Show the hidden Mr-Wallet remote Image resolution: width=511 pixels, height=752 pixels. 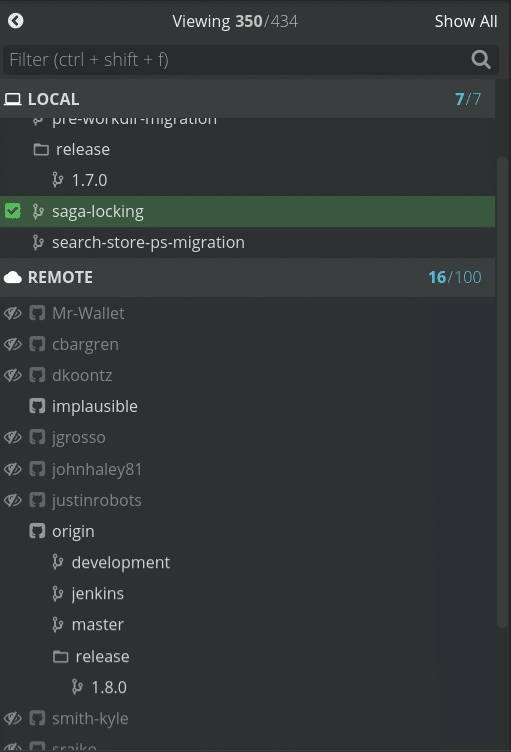[13, 313]
